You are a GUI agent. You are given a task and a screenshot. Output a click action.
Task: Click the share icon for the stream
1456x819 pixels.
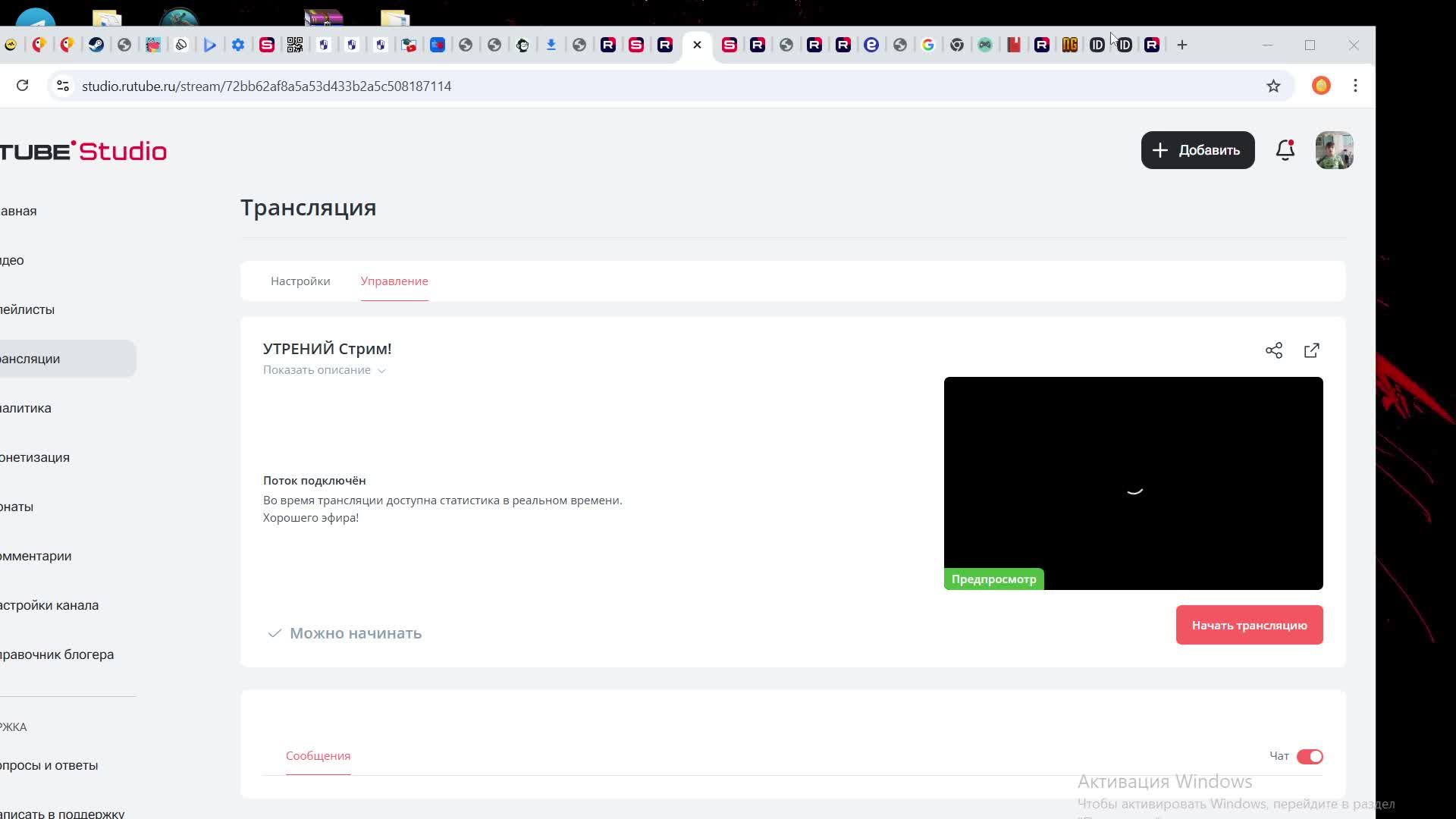(x=1274, y=350)
